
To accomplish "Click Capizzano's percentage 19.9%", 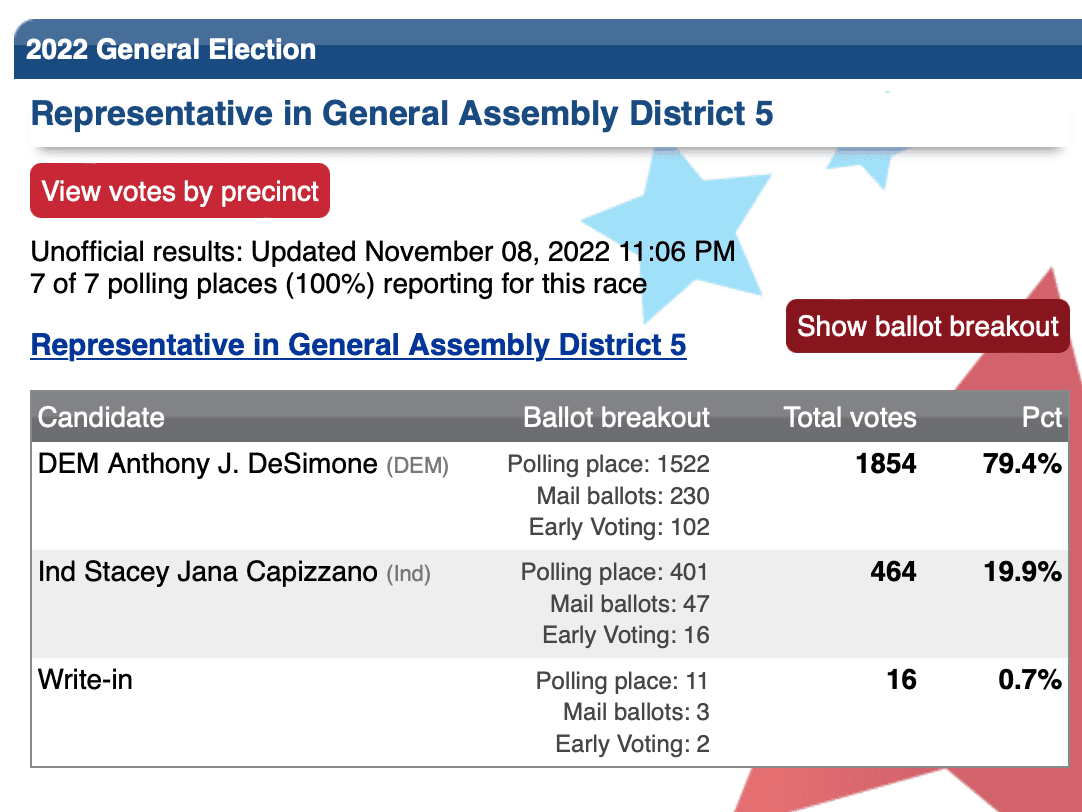I will (1023, 571).
